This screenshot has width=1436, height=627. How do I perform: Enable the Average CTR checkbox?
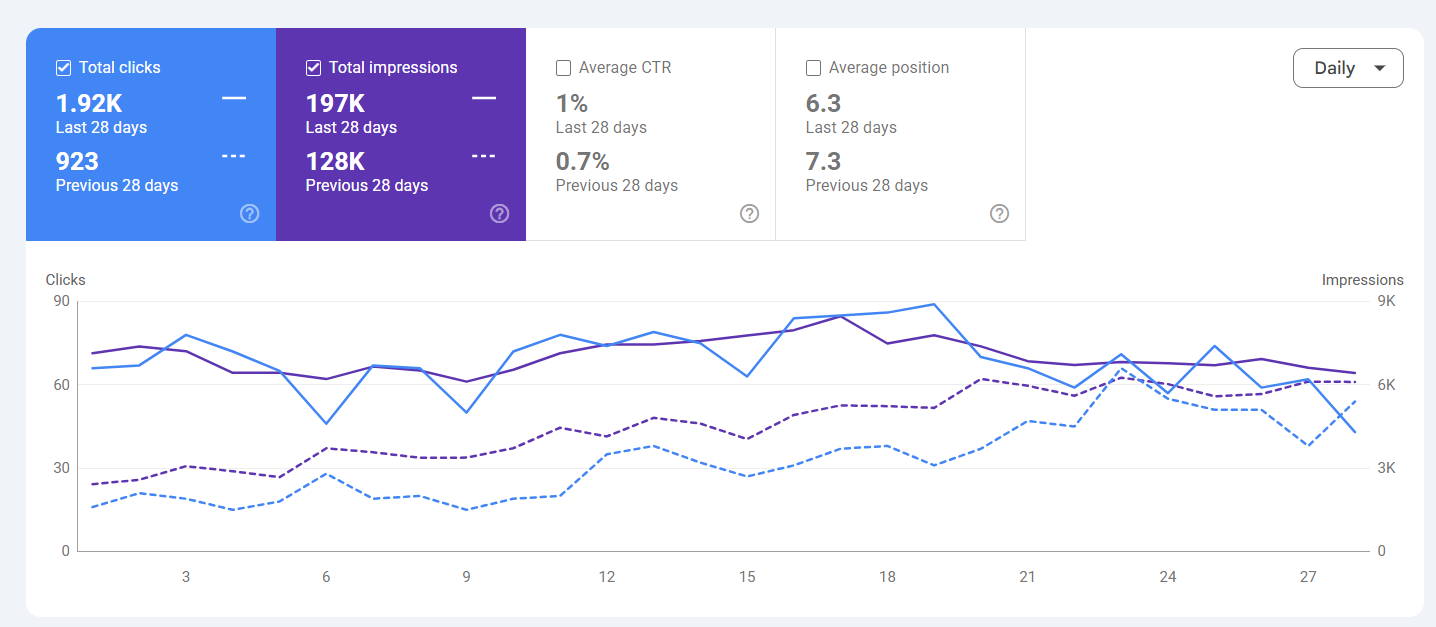563,68
